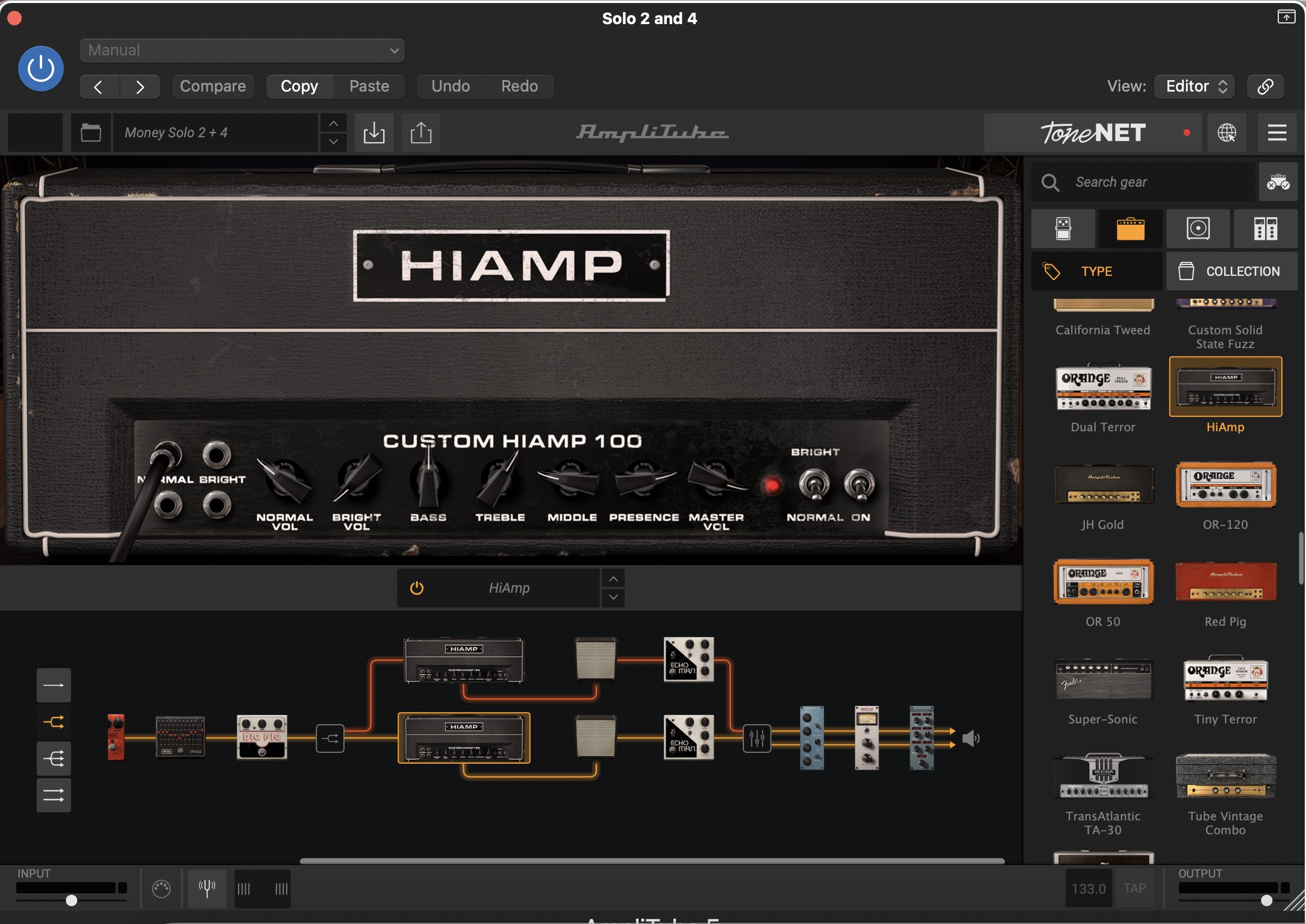Click the mixer node icon in chain
The width and height of the screenshot is (1306, 924).
click(757, 738)
